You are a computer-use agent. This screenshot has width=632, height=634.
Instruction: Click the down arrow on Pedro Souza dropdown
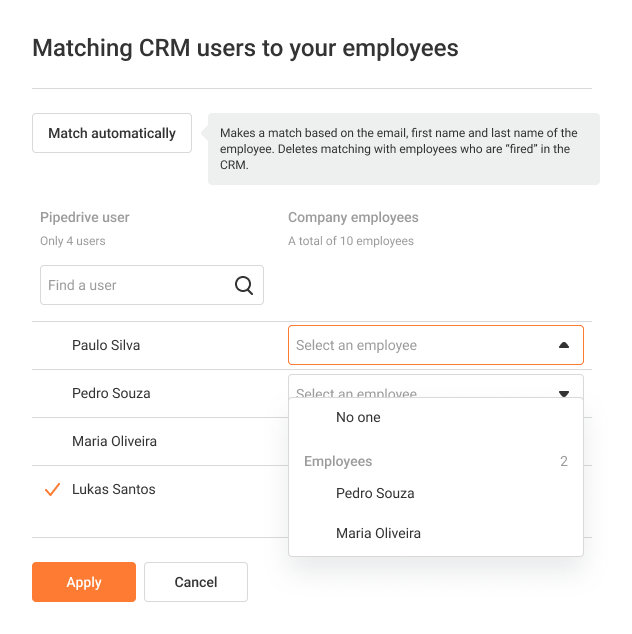564,393
